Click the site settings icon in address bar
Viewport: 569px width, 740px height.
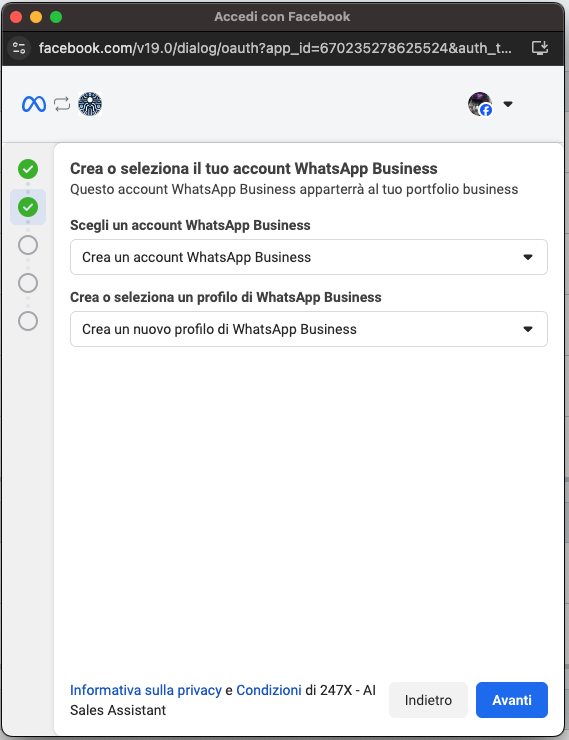coord(19,48)
